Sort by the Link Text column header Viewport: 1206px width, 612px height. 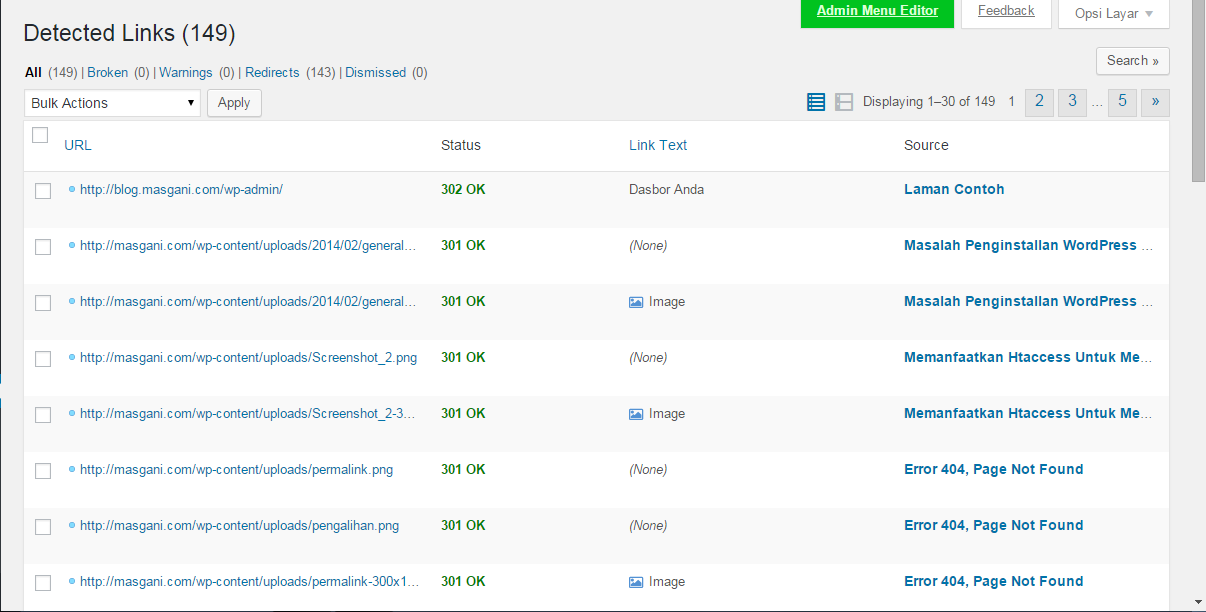[x=658, y=145]
